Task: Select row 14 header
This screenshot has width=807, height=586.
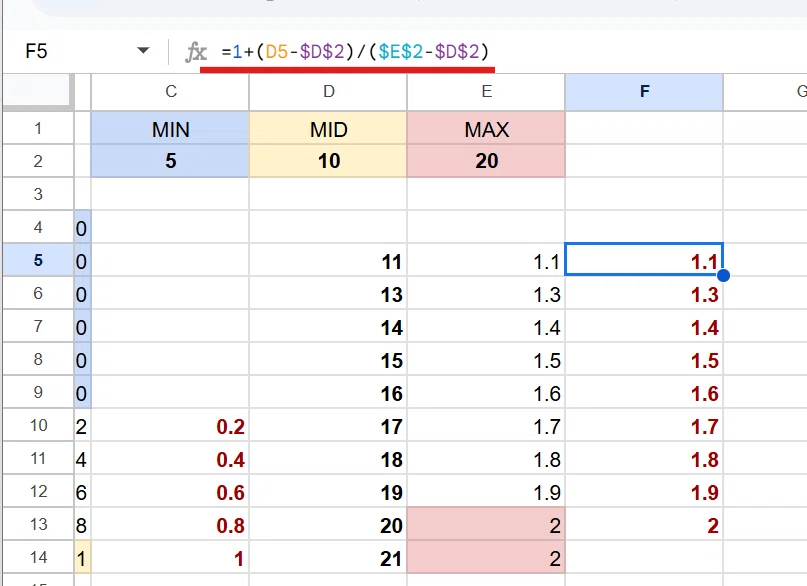Action: [x=38, y=557]
